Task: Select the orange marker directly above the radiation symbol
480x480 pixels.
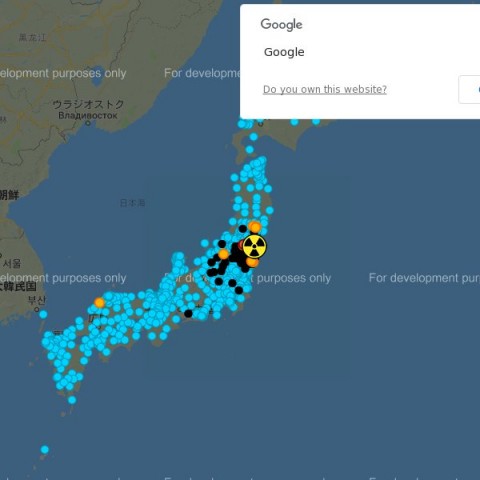Action: pos(255,227)
